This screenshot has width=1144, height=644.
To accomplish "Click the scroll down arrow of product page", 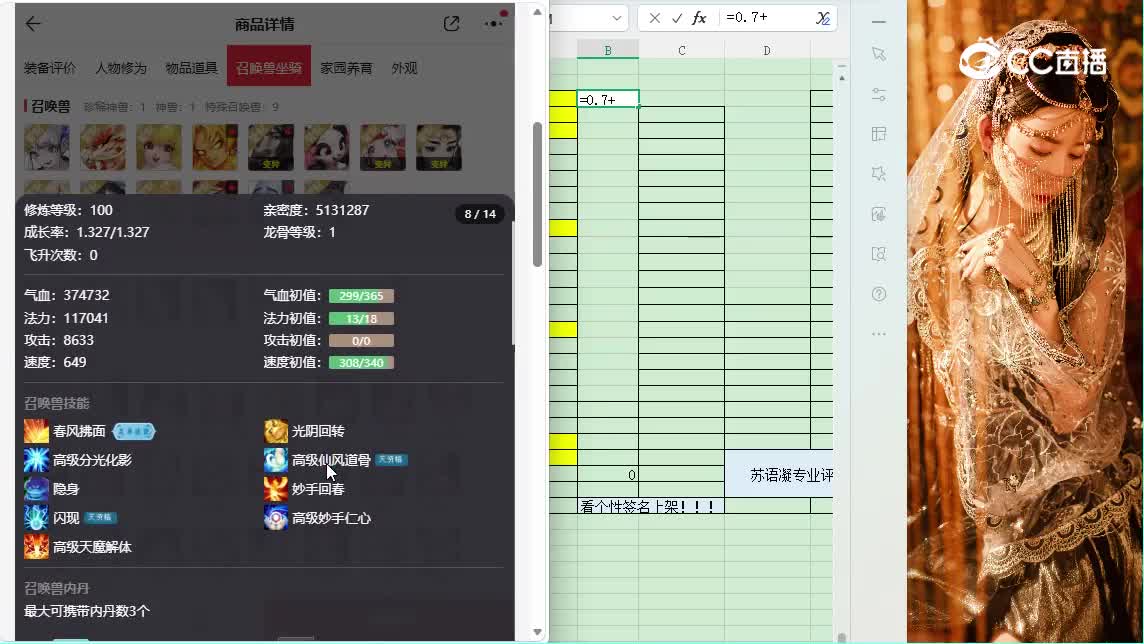I will point(538,632).
